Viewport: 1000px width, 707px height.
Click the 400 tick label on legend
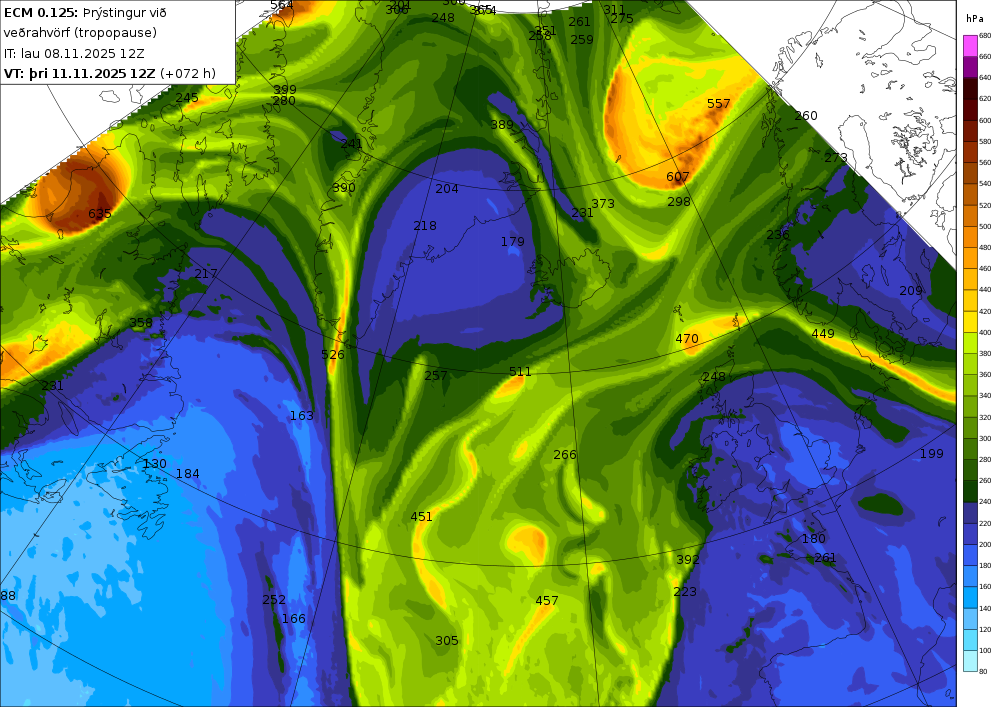coord(985,333)
